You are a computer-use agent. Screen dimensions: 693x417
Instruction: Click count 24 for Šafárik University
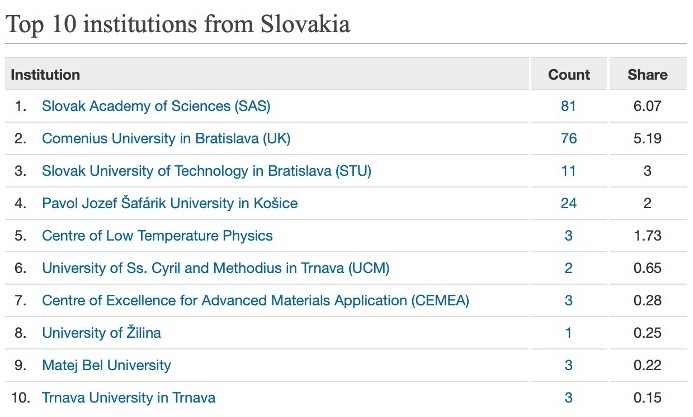coord(568,203)
